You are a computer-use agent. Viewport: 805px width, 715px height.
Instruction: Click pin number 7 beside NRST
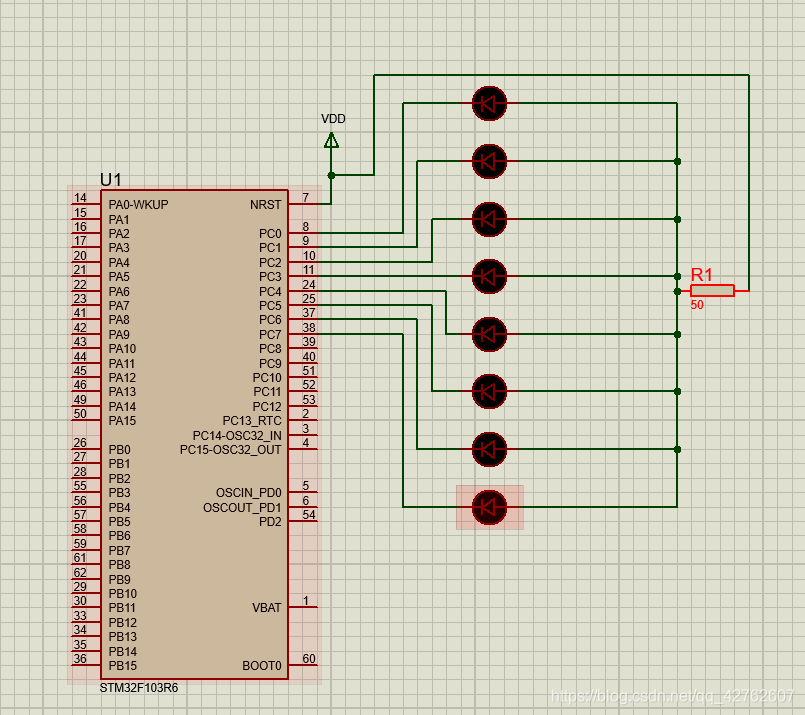click(x=305, y=198)
